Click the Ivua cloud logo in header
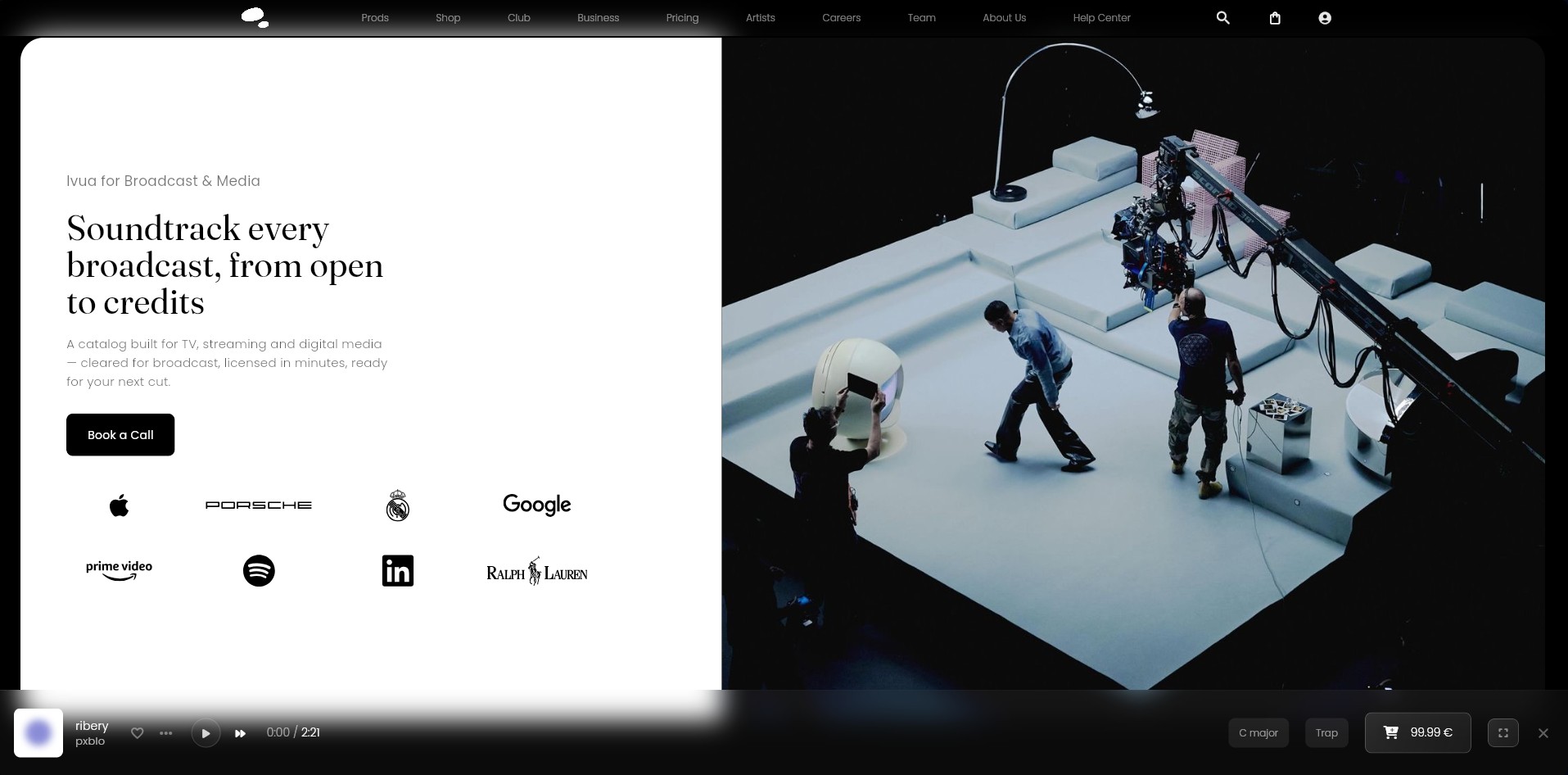Screen dimensions: 1568x775 [x=255, y=17]
